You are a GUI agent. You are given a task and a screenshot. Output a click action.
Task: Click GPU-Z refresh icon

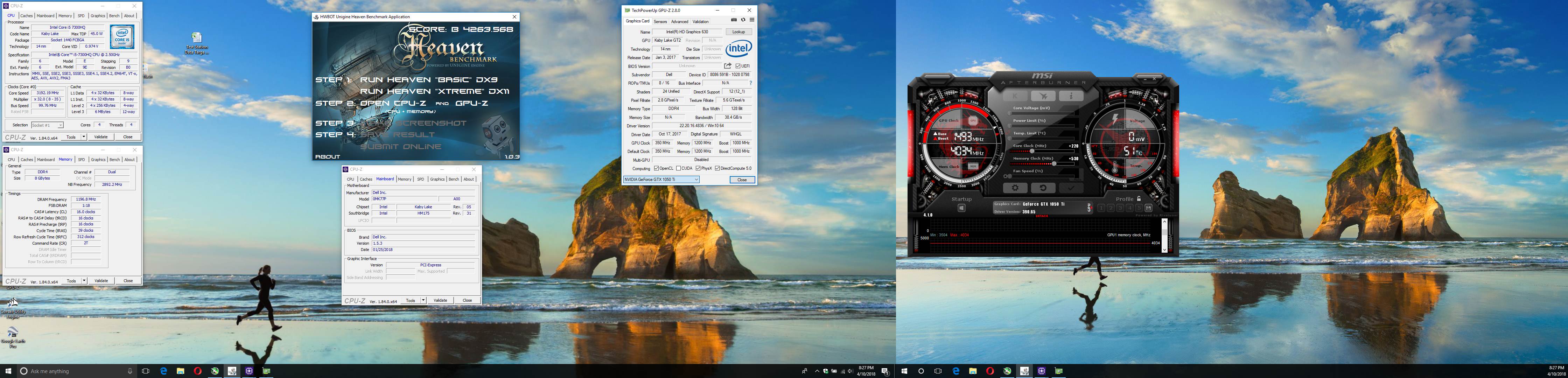pyautogui.click(x=743, y=20)
